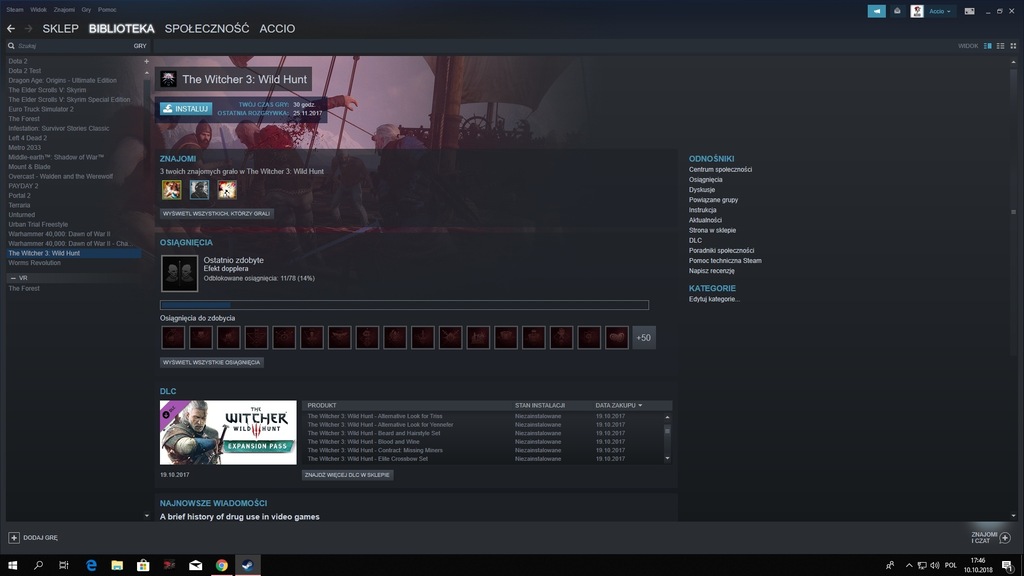
Task: Open Mail app from taskbar
Action: coord(195,566)
